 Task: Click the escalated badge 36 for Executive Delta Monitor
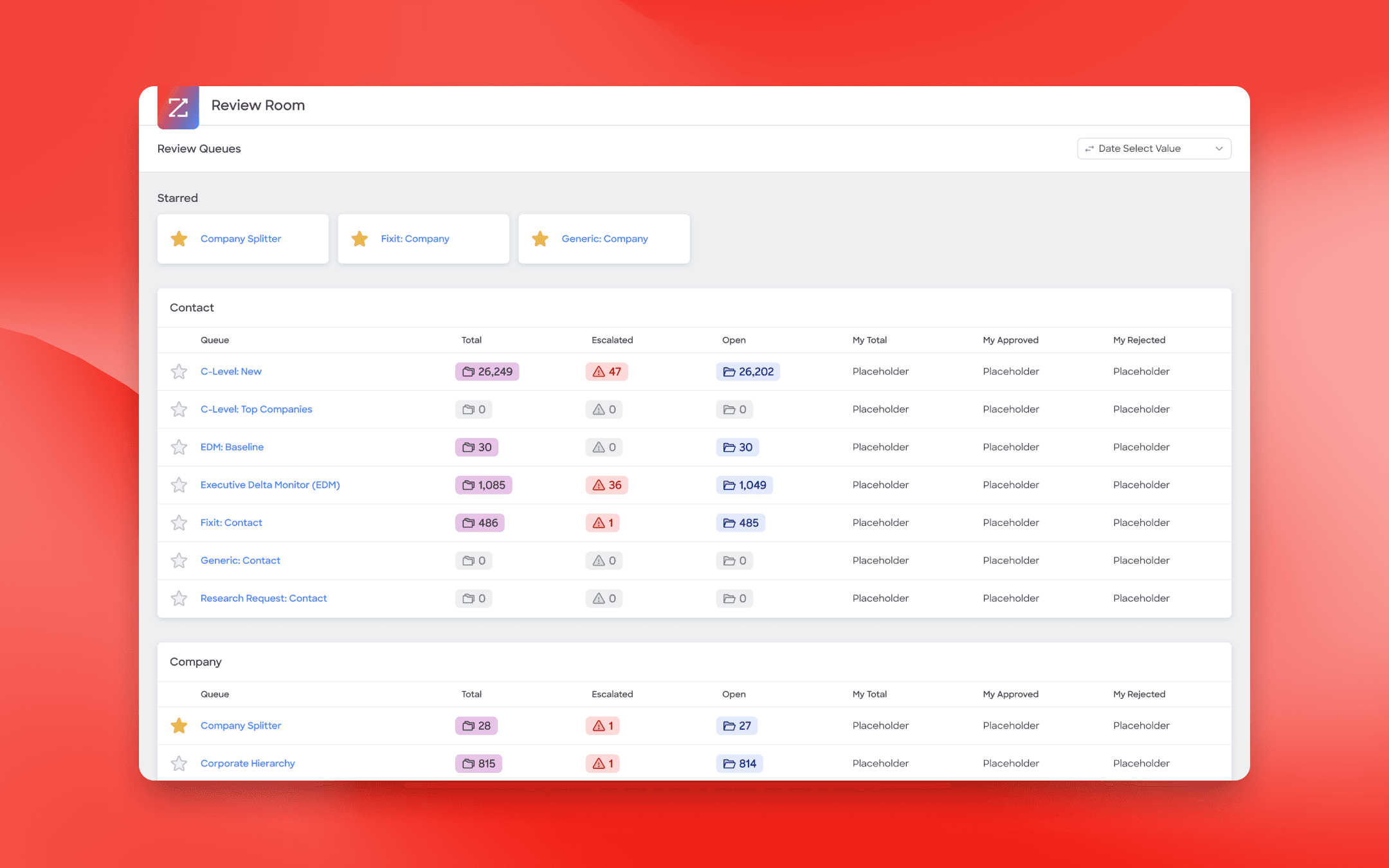[x=606, y=485]
